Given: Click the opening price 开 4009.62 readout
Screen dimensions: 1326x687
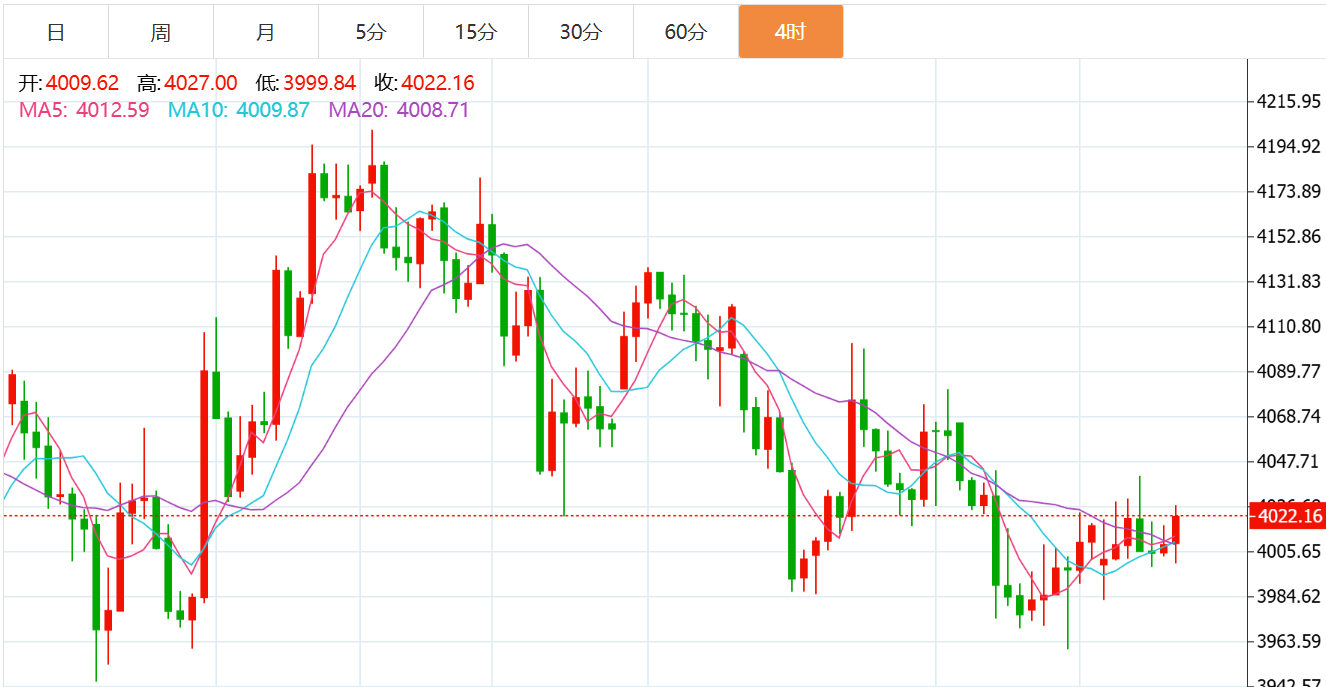Looking at the screenshot, I should point(69,83).
